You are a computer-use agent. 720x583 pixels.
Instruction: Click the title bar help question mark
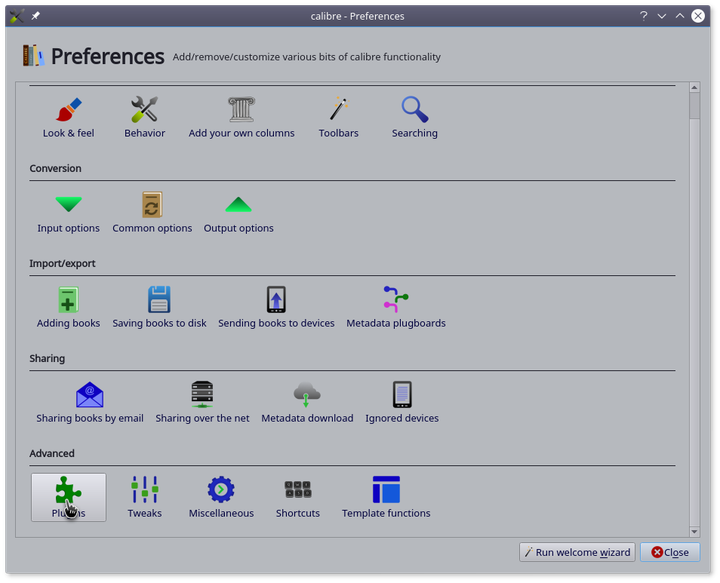pyautogui.click(x=643, y=15)
